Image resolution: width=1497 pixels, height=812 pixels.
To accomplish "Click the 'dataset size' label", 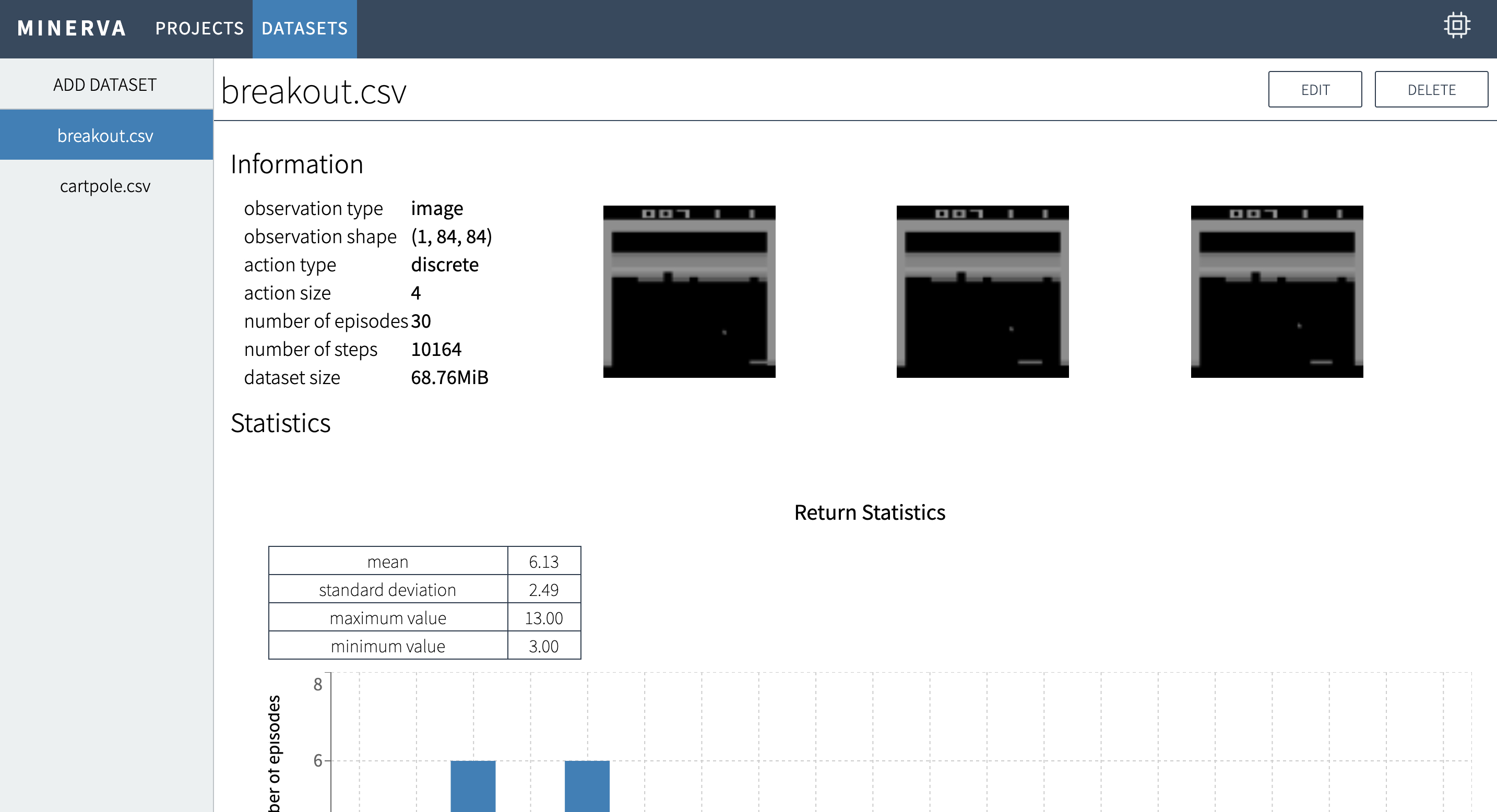I will tap(292, 377).
